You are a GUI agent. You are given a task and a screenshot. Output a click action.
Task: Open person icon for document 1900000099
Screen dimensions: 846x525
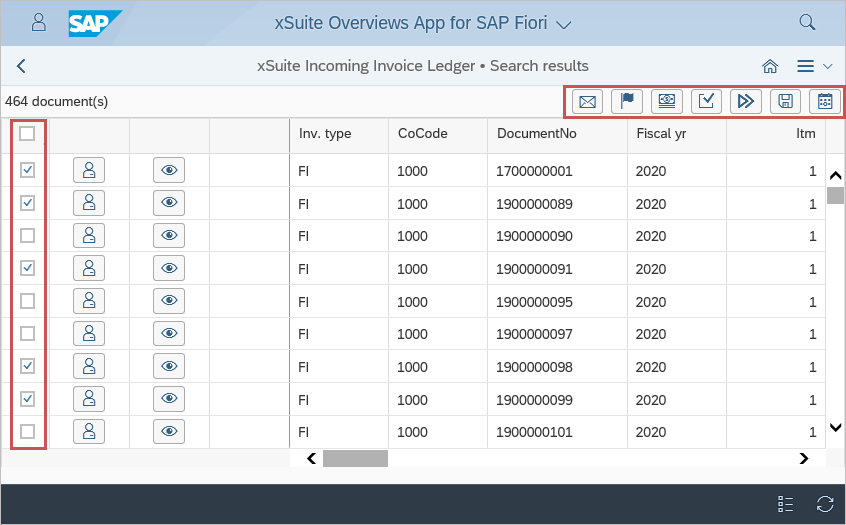coord(89,399)
